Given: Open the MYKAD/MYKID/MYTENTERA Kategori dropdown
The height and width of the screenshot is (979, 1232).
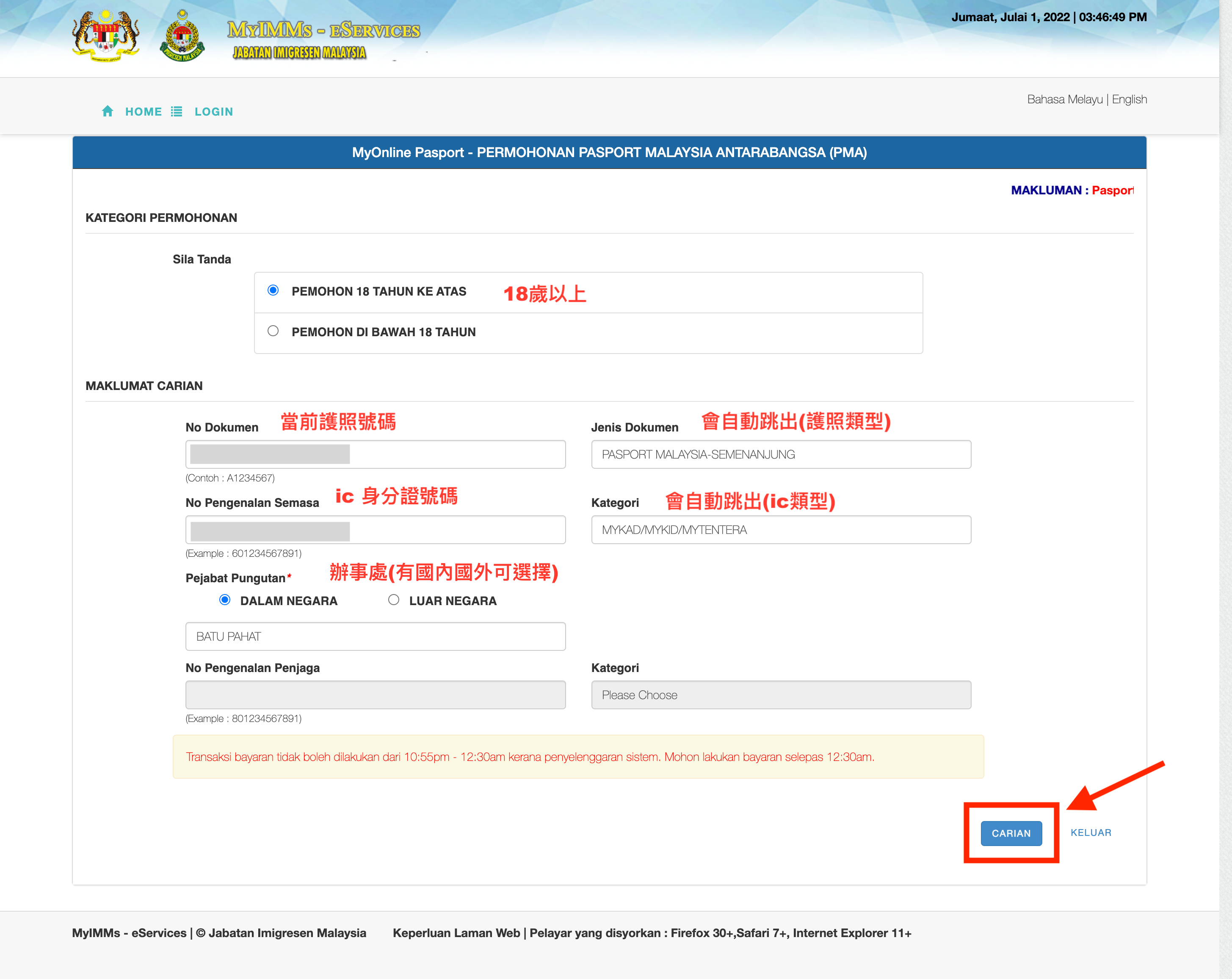Looking at the screenshot, I should pos(781,530).
